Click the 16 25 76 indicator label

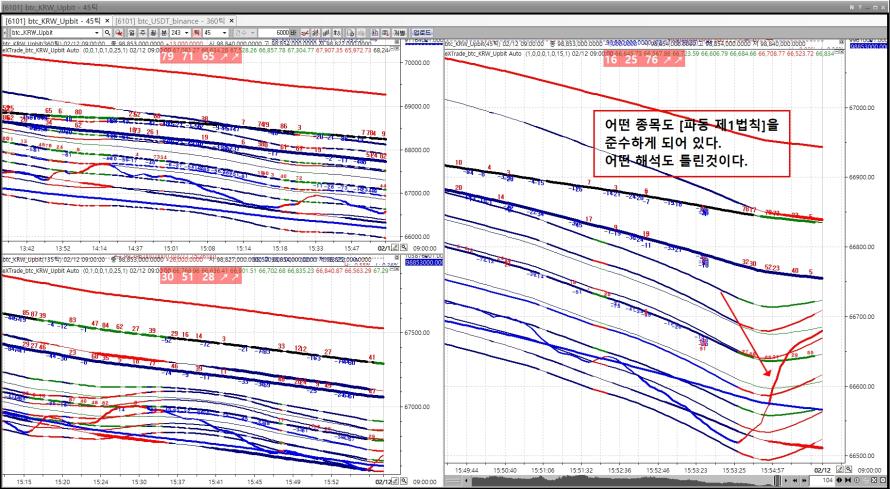coord(645,60)
